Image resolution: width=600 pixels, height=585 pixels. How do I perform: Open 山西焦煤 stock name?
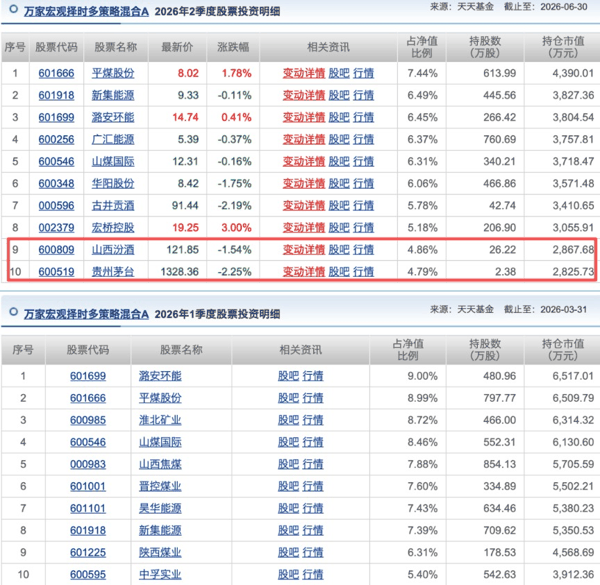click(160, 464)
